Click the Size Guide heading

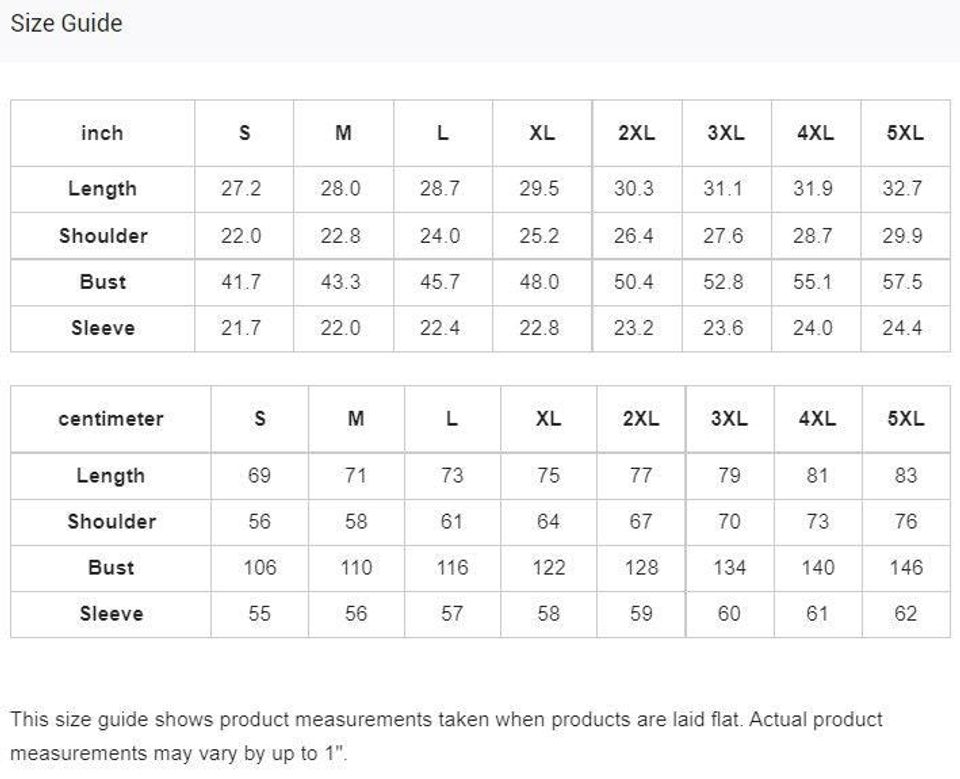click(x=66, y=23)
